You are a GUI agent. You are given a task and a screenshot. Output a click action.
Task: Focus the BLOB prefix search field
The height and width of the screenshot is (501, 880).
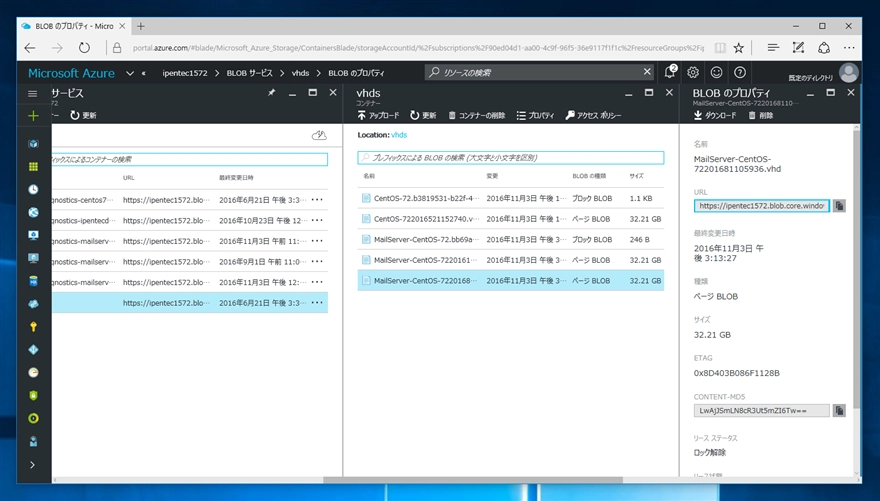click(x=511, y=158)
